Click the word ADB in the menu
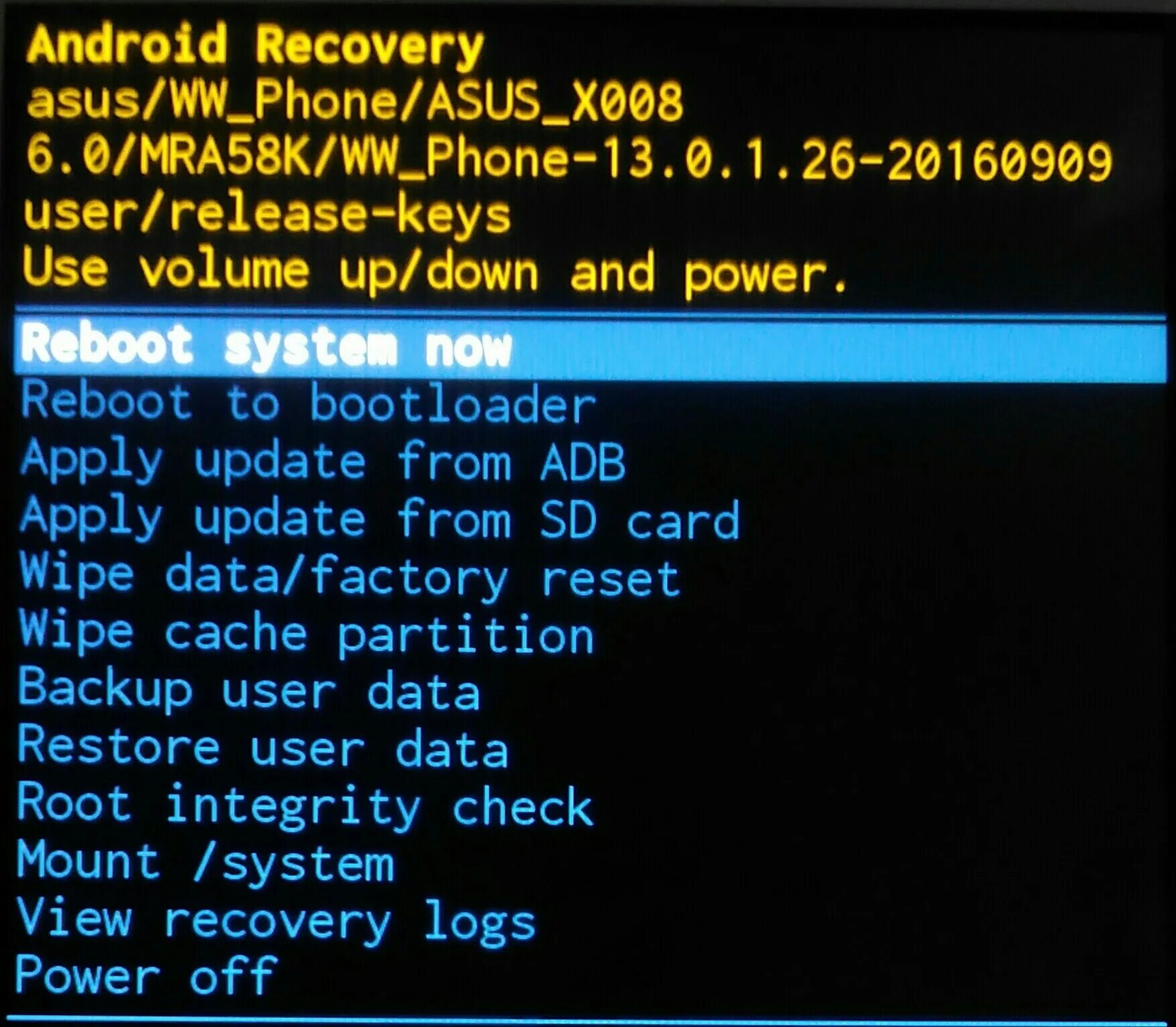 (x=583, y=461)
